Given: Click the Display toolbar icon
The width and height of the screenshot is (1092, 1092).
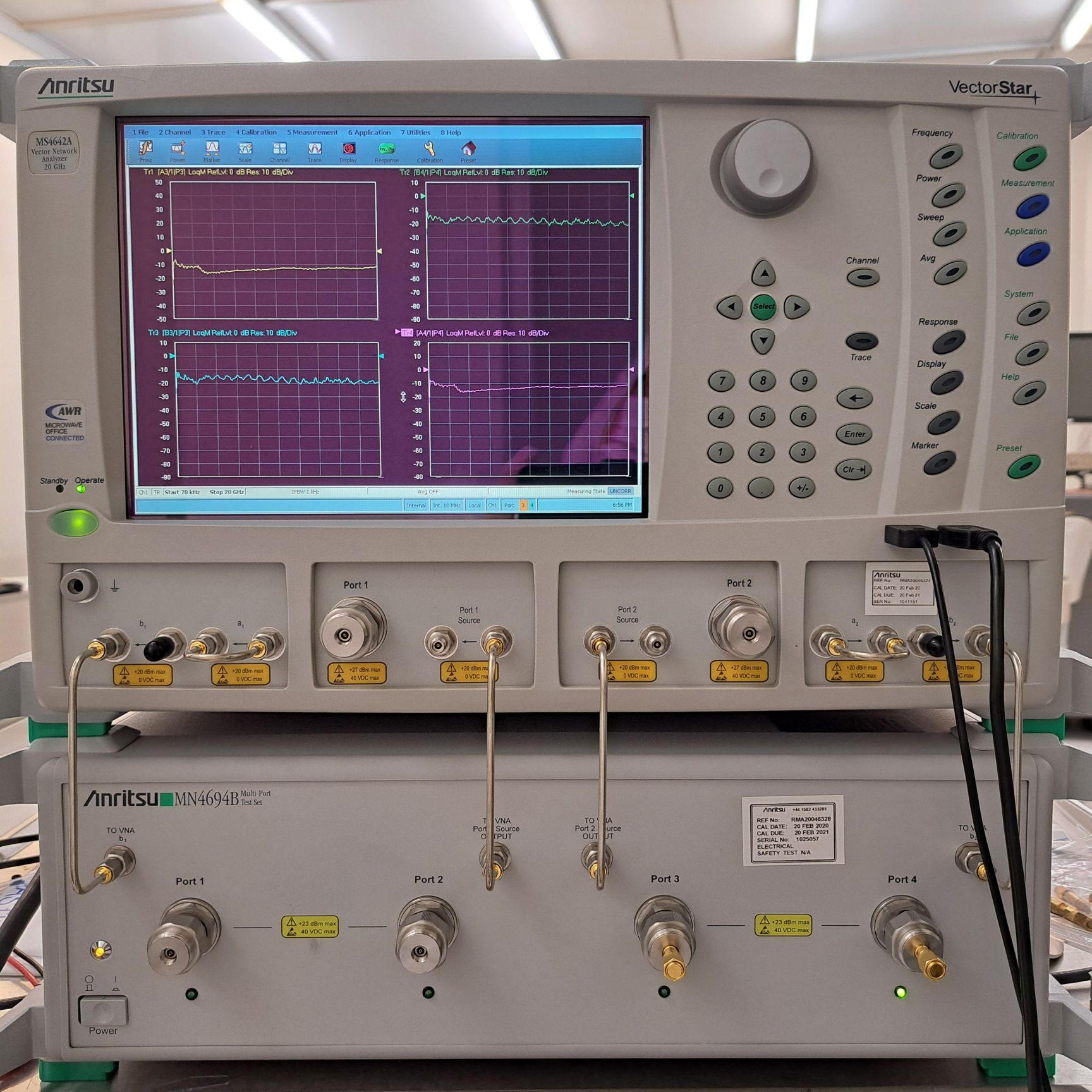Looking at the screenshot, I should coord(348,151).
